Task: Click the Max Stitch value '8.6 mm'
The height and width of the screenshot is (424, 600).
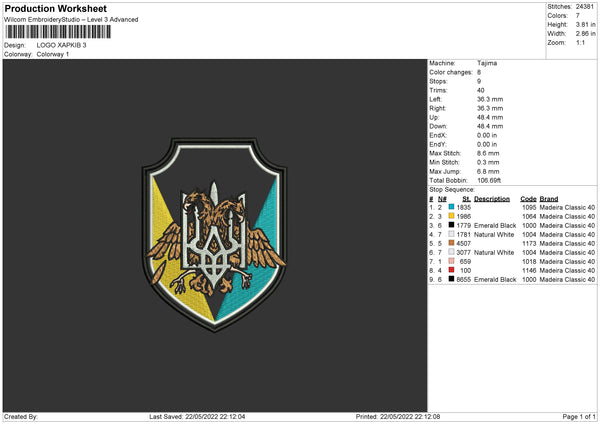Action: [488, 153]
